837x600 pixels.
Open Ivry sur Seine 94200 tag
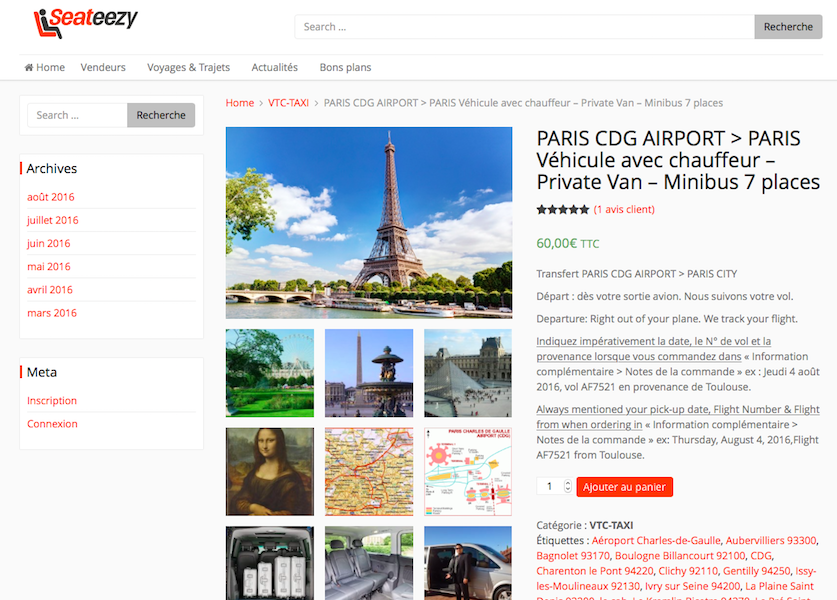pyautogui.click(x=692, y=586)
